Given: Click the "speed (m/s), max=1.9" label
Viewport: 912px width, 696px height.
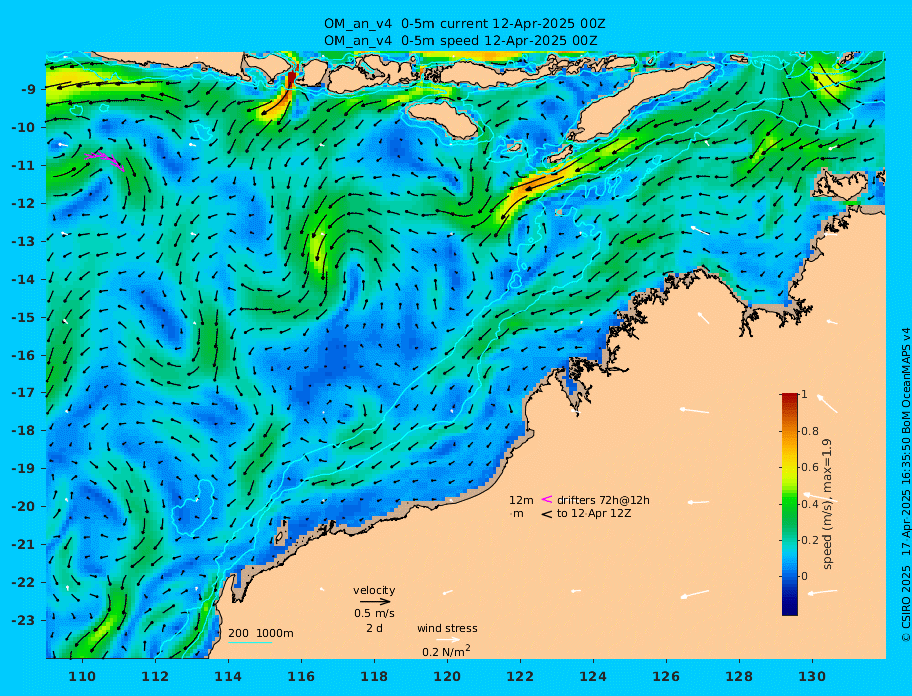Looking at the screenshot, I should [828, 504].
